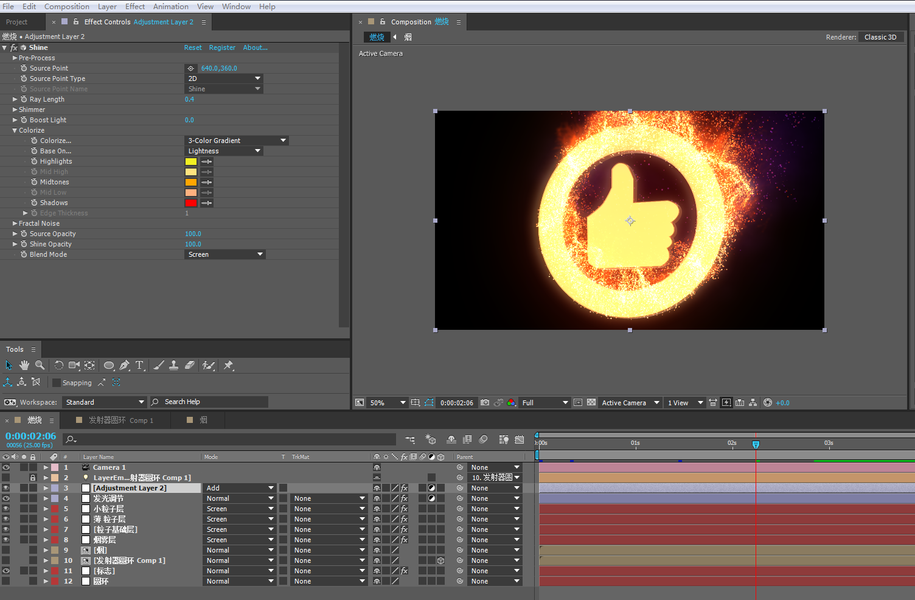915x600 pixels.
Task: Toggle the transparency grid icon
Action: click(591, 403)
